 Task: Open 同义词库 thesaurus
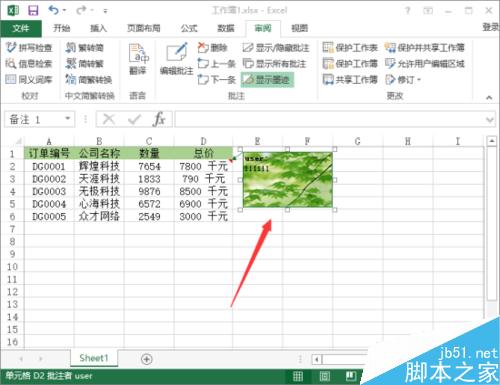tap(29, 79)
